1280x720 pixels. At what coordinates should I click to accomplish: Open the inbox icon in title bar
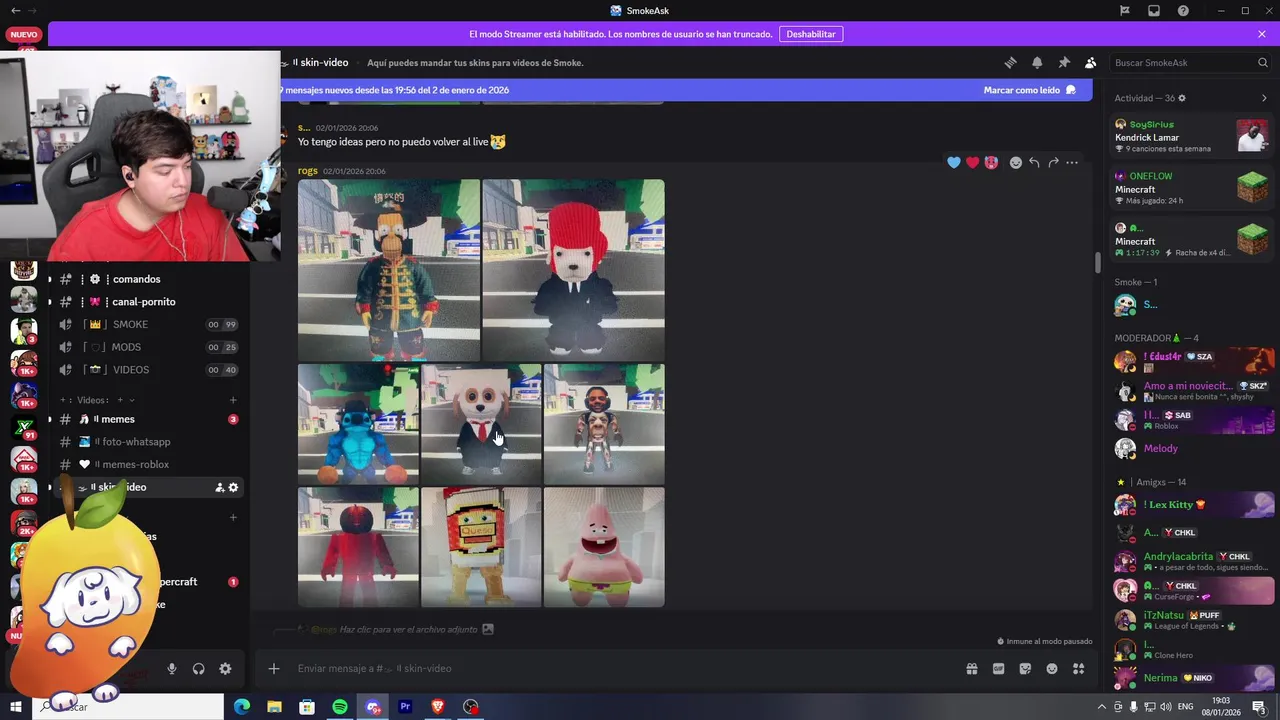[1154, 11]
